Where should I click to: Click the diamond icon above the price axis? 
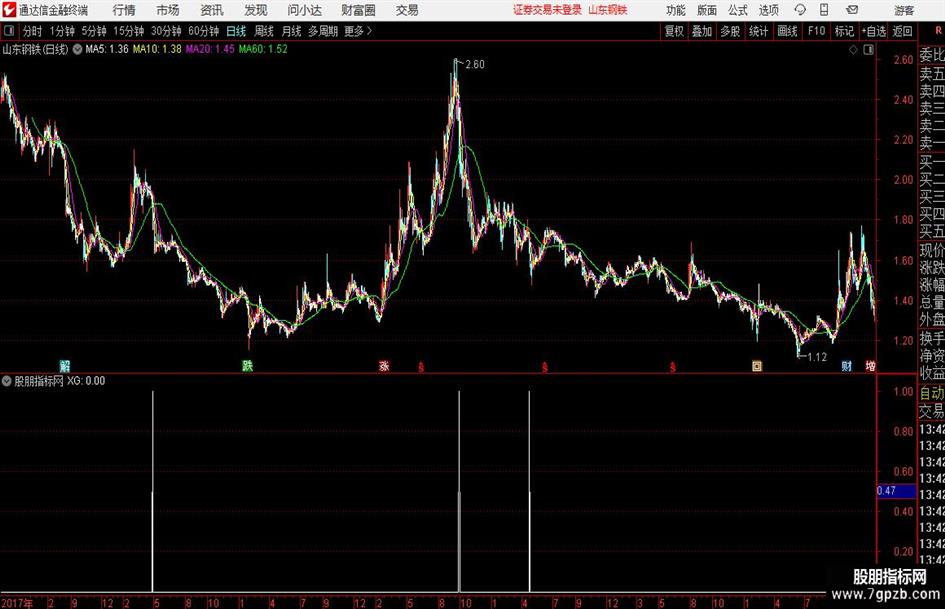click(x=853, y=50)
